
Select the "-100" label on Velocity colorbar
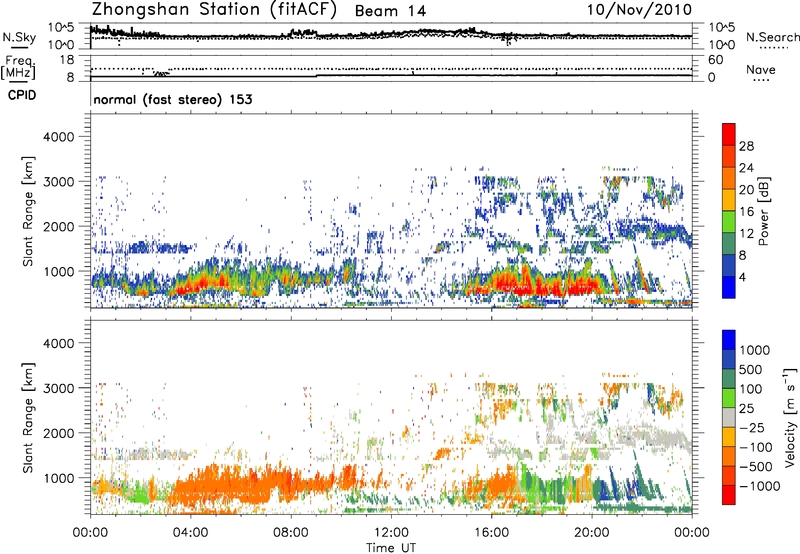click(x=755, y=447)
